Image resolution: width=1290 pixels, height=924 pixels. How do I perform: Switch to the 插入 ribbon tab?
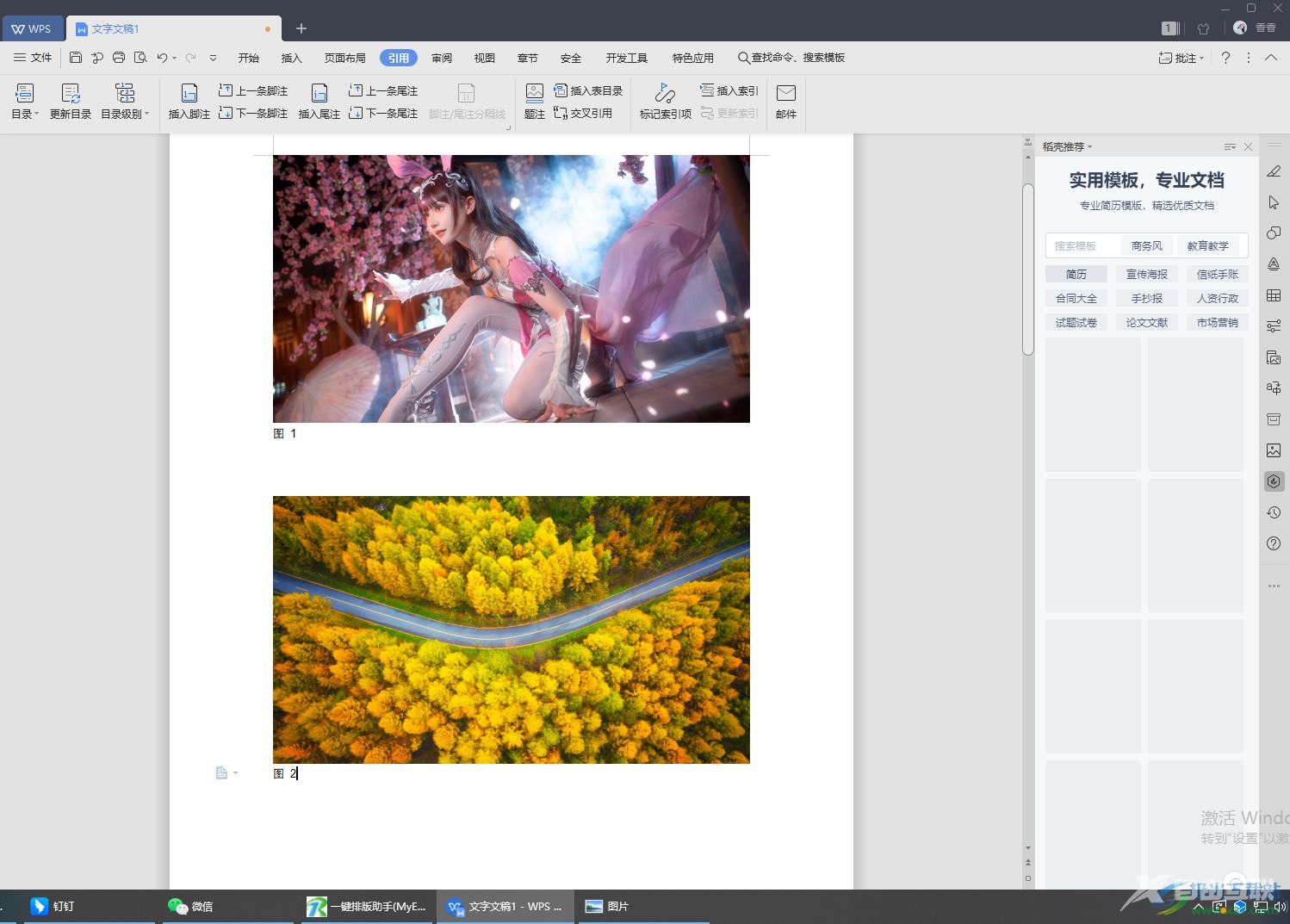pos(292,58)
